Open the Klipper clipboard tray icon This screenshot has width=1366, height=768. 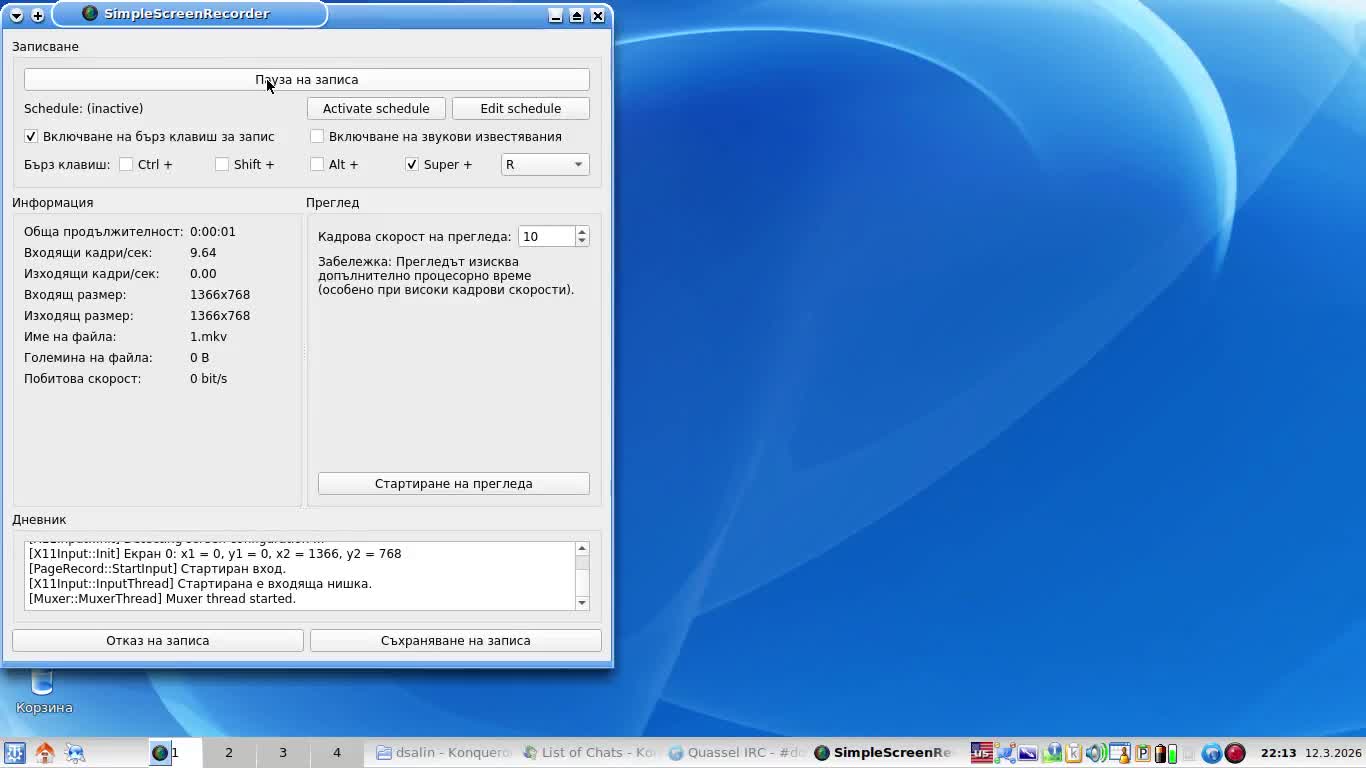coord(1074,753)
